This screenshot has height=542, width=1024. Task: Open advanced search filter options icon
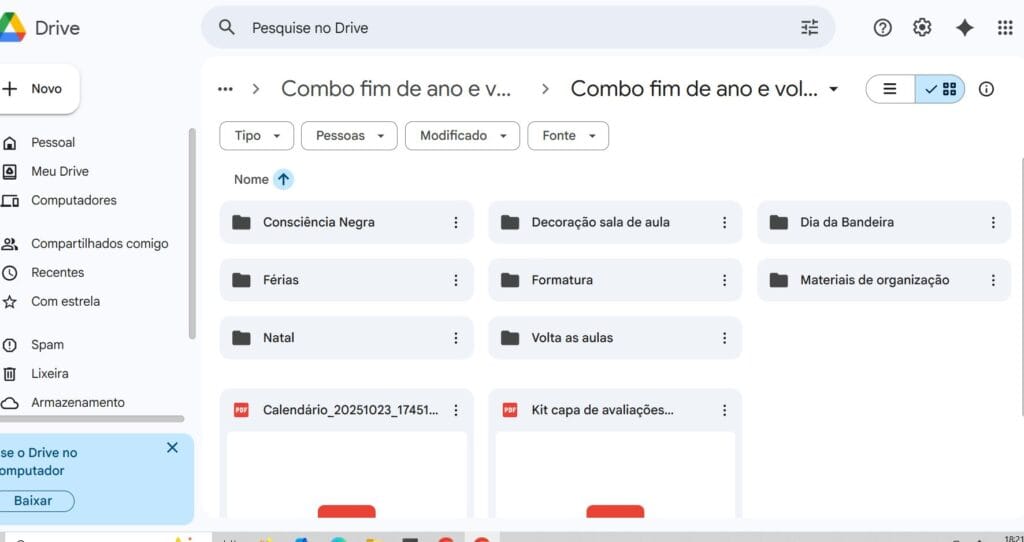809,28
